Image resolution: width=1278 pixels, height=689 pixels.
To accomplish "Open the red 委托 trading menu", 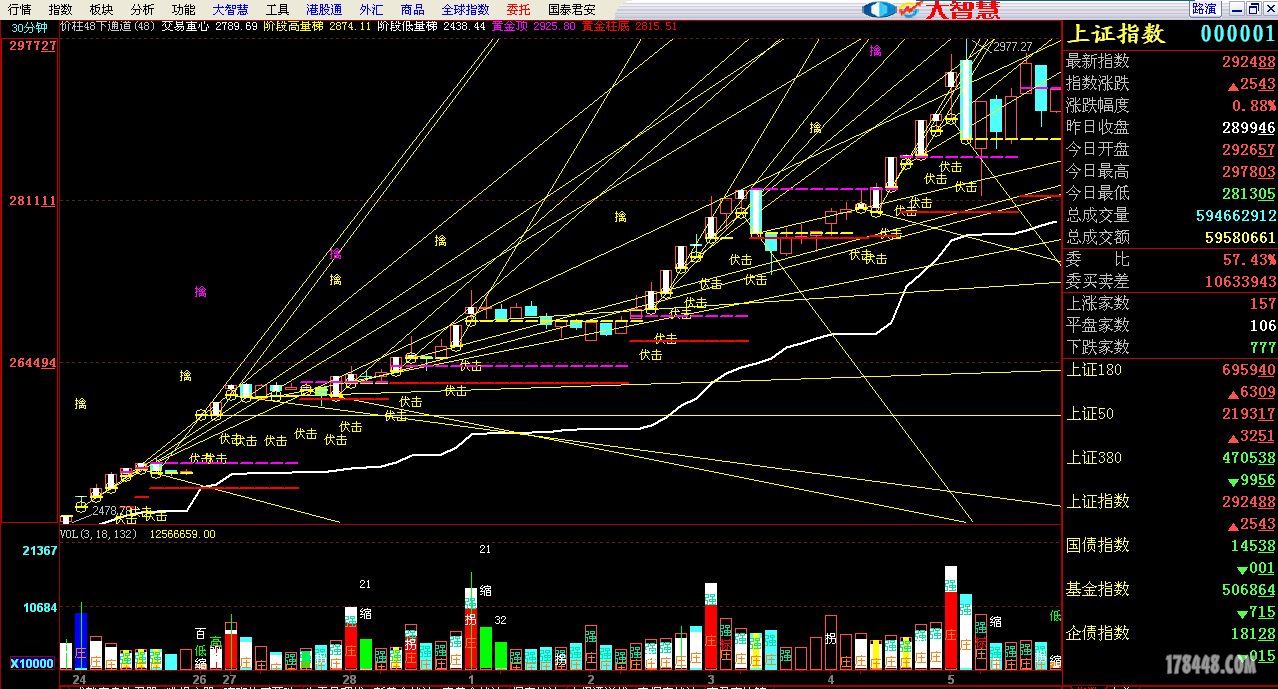I will click(519, 9).
